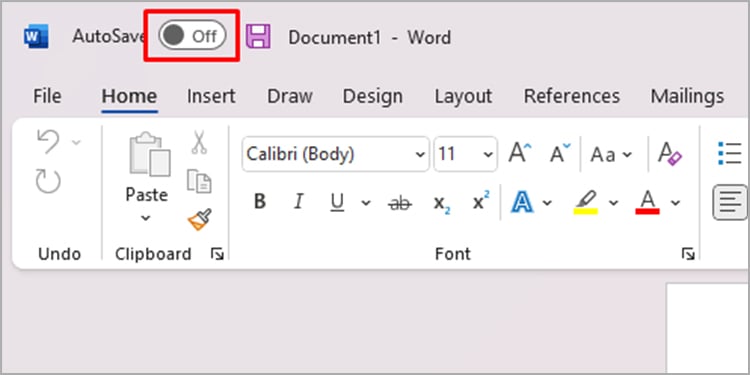Toggle Italic formatting
The width and height of the screenshot is (750, 375).
(298, 202)
